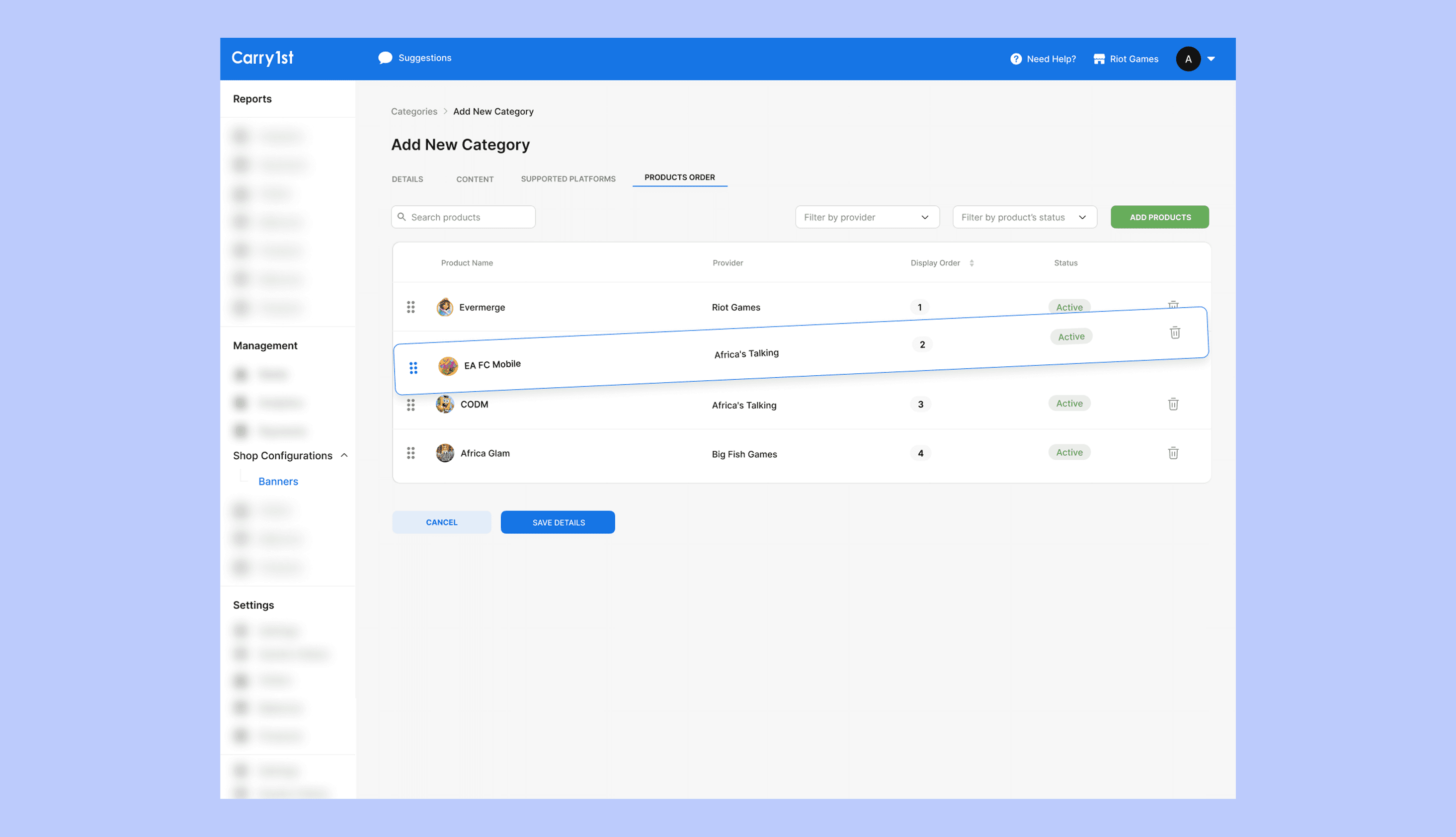Click the EA FC Mobile drag handle
Image resolution: width=1456 pixels, height=837 pixels.
point(413,368)
